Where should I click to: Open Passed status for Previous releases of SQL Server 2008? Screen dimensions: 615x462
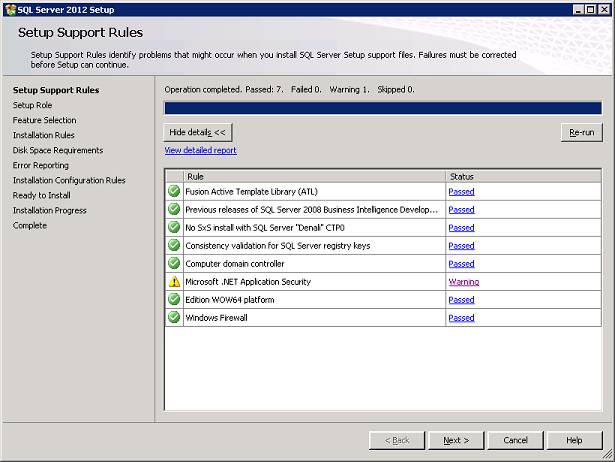[x=461, y=209]
